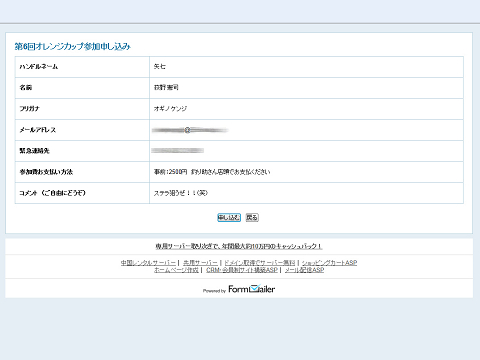The image size is (480, 360).
Task: Follow the CRM 会員制サイト構築ASP link
Action: pyautogui.click(x=242, y=270)
